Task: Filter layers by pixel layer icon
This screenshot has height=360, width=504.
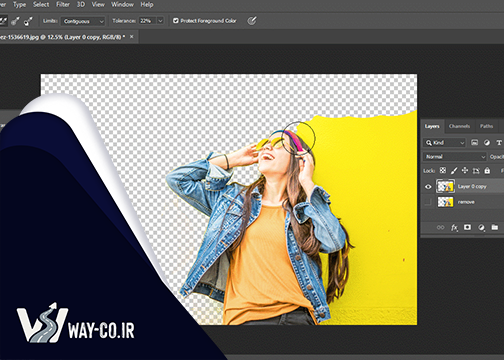Action: 474,143
